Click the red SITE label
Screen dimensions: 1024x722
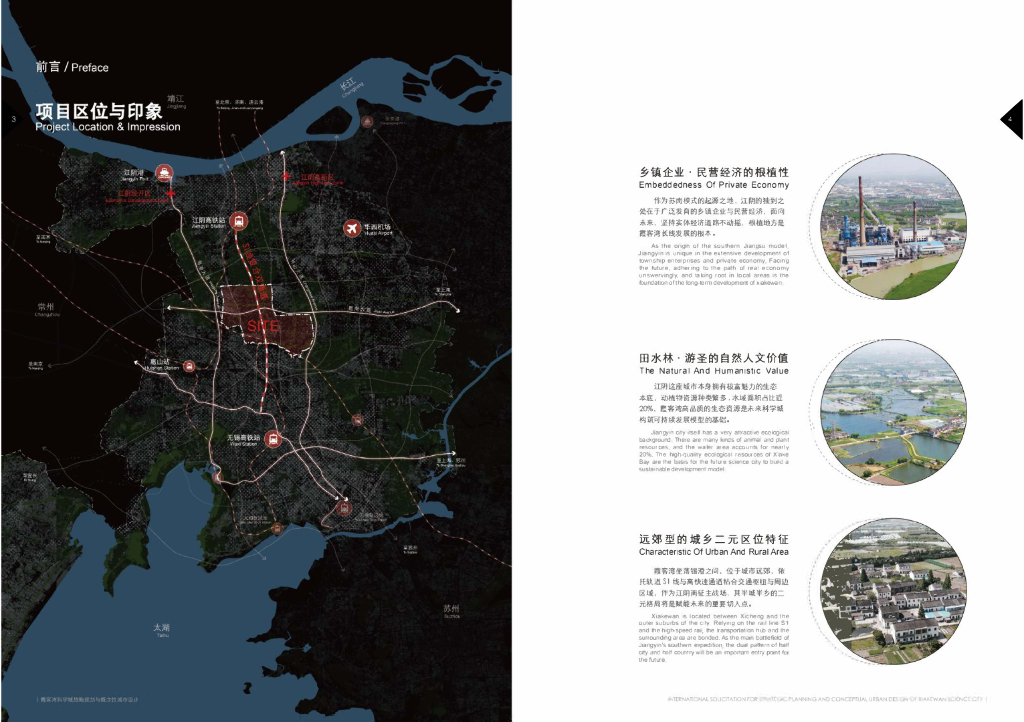[x=263, y=326]
